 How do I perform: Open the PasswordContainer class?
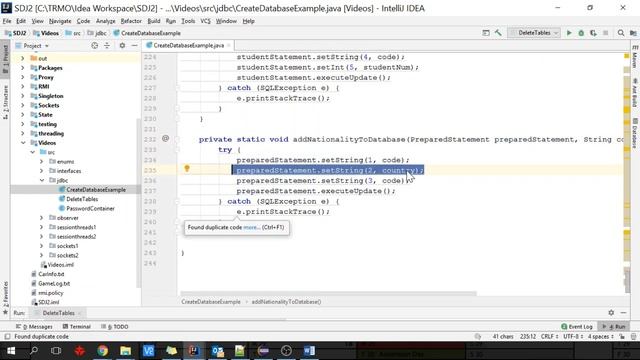coord(90,209)
